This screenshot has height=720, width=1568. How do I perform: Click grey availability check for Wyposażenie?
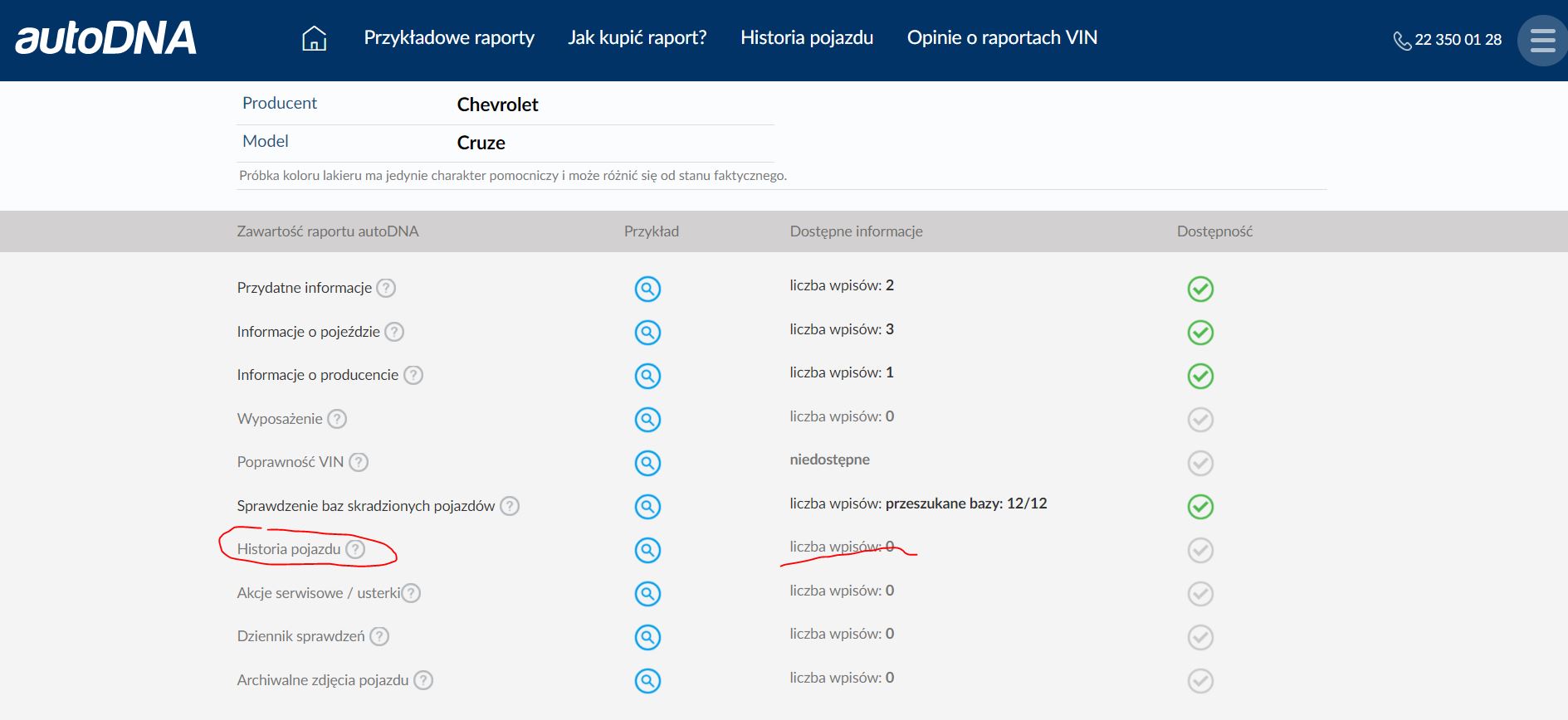click(x=1200, y=420)
